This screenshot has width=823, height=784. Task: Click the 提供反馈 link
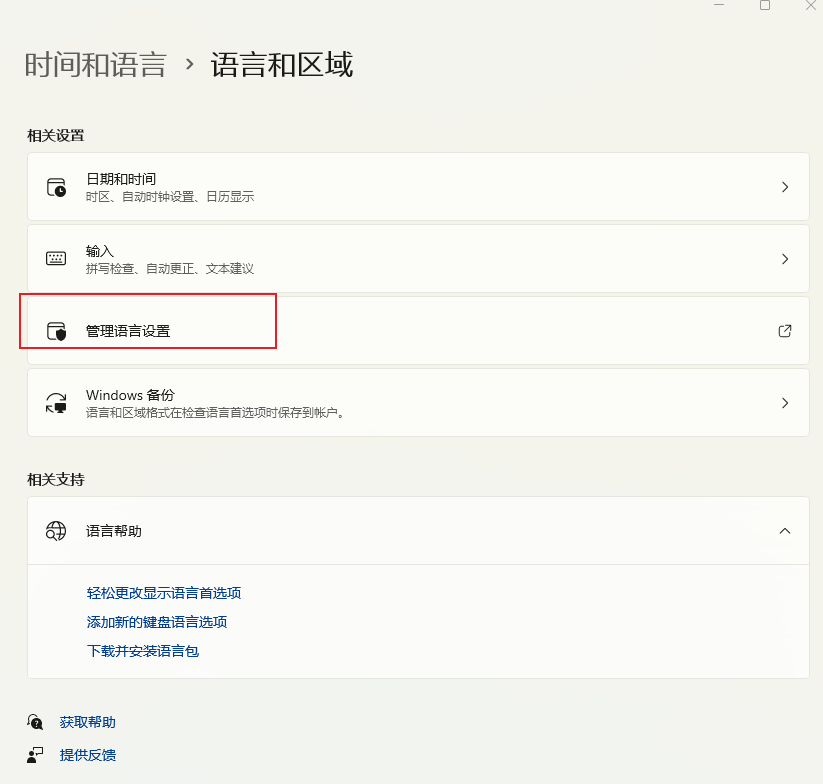[x=88, y=755]
